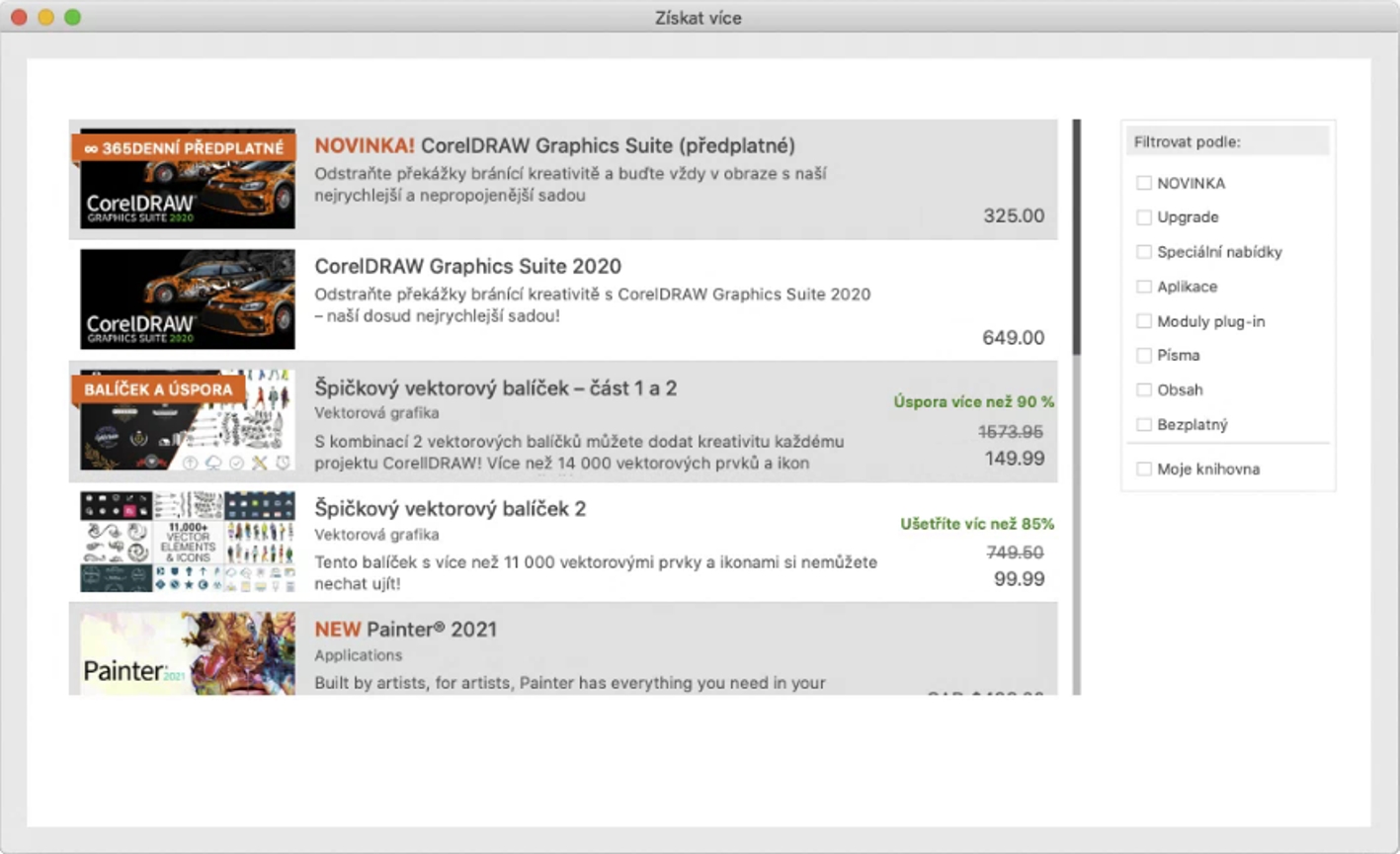Open the CorelDRAW Graphics Suite 2020 thumbnail
The width and height of the screenshot is (1400, 854).
coord(188,299)
